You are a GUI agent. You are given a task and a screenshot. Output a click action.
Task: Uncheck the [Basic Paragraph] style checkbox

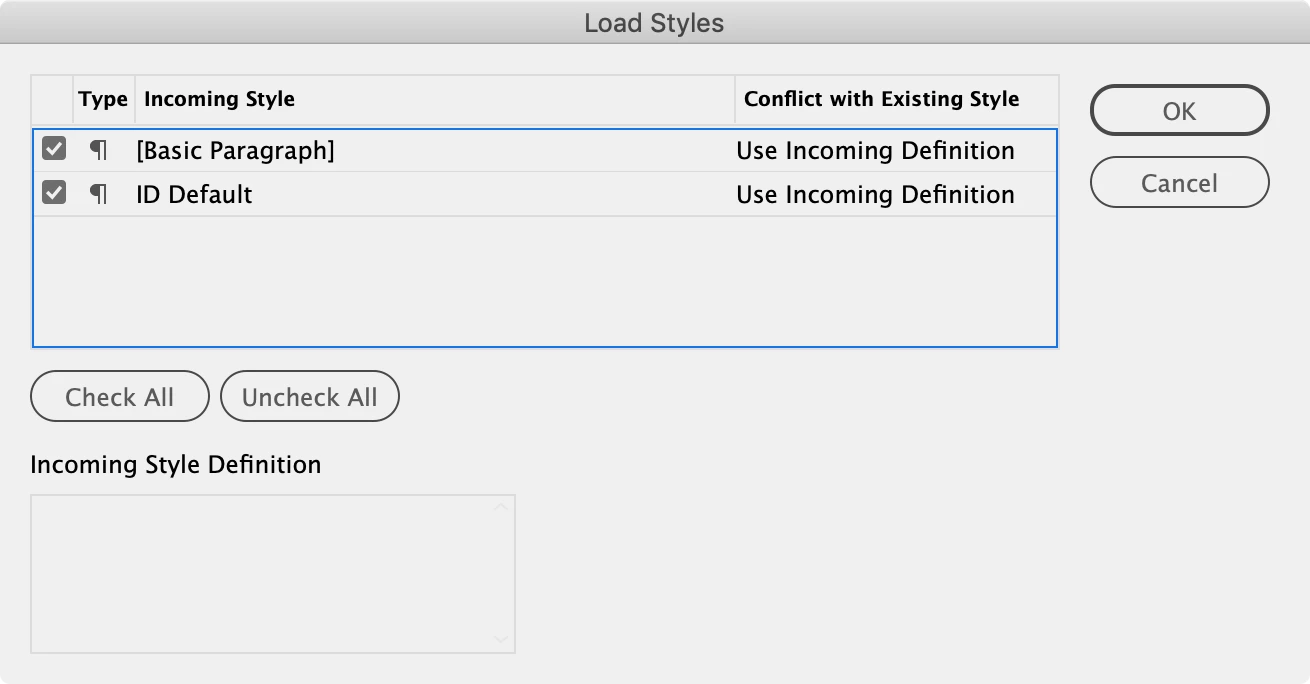[x=54, y=150]
